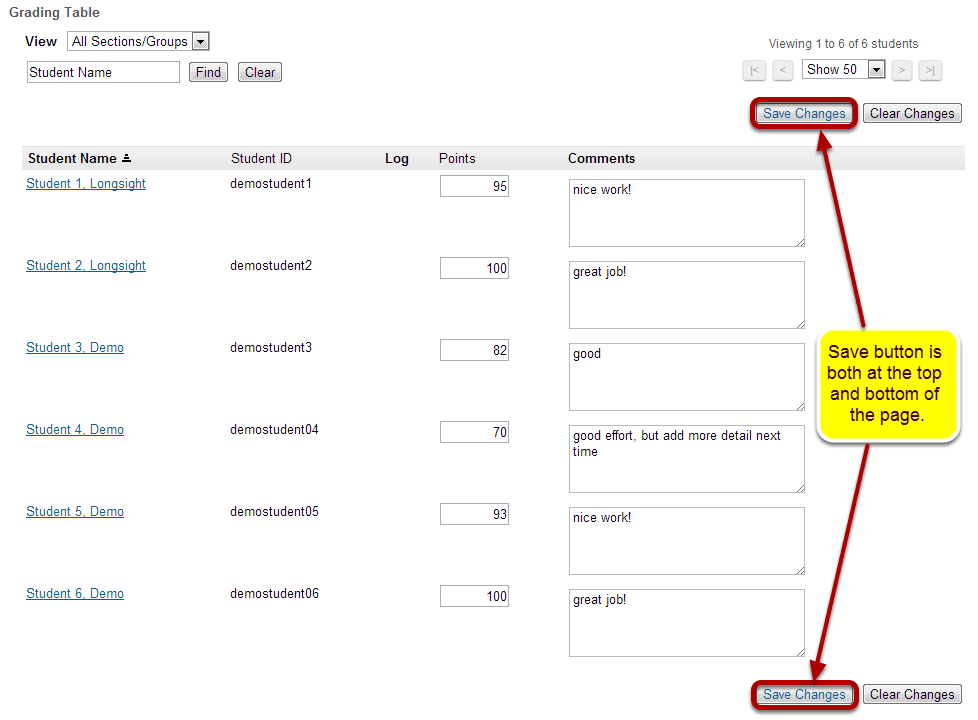Viewport: 978px width, 720px height.
Task: Open Student 3, Demo link
Action: coord(75,348)
